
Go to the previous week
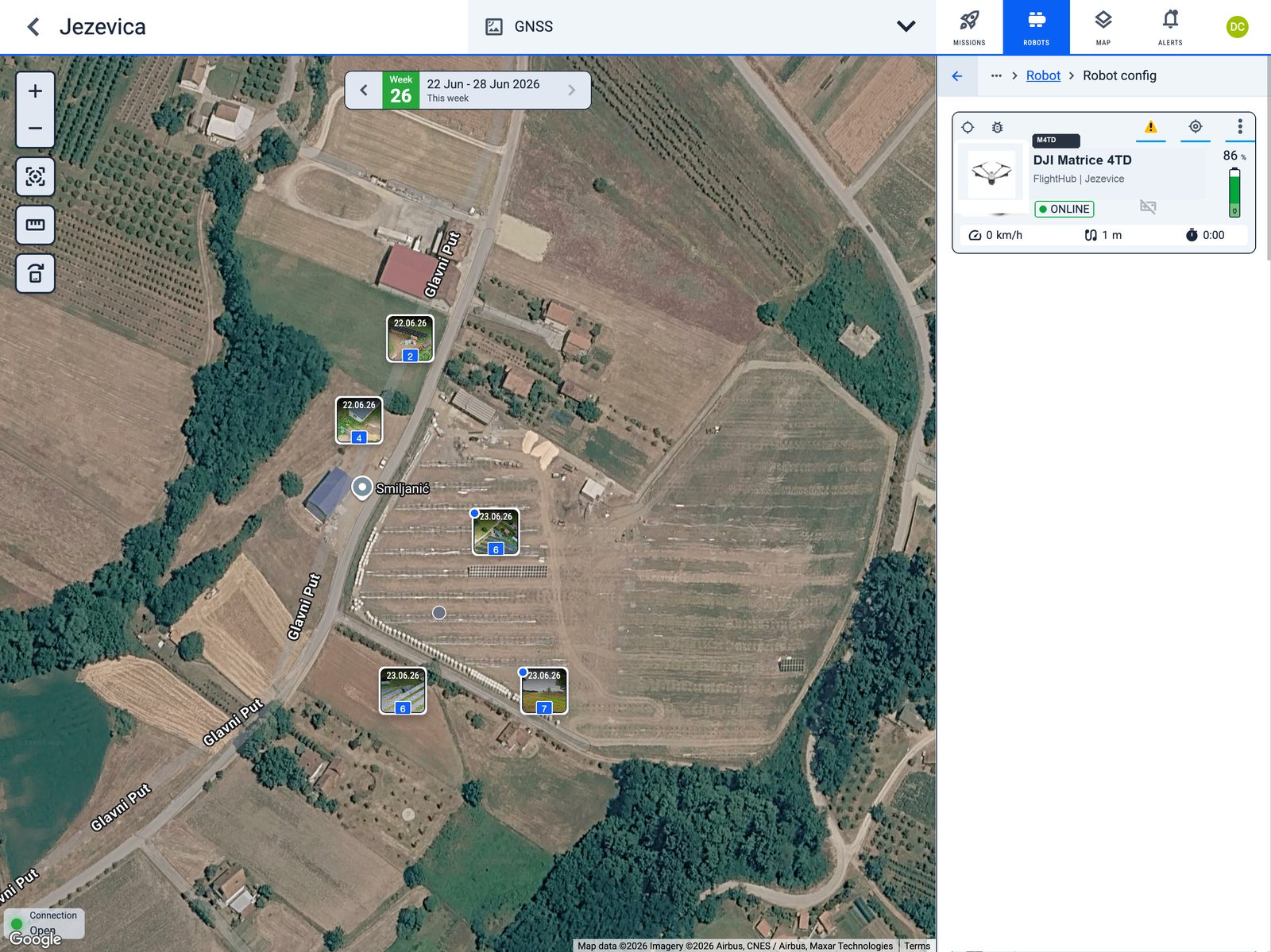pyautogui.click(x=364, y=90)
